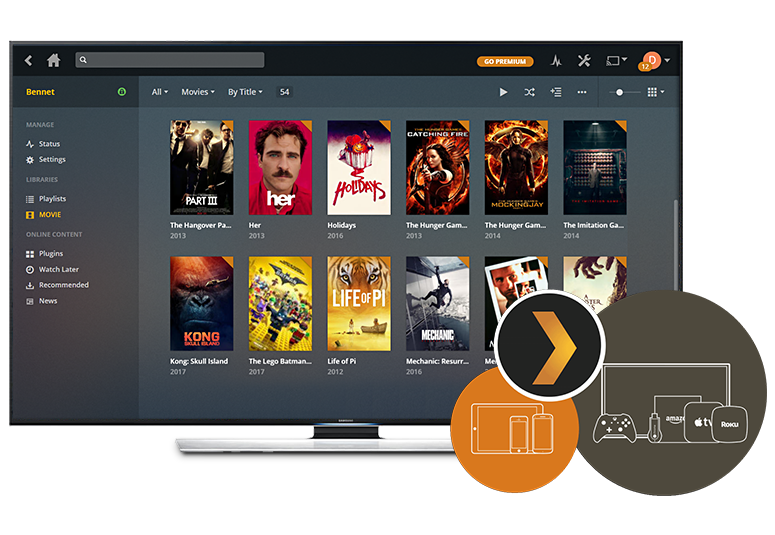The width and height of the screenshot is (775, 535).
Task: Open Playlists in the sidebar
Action: click(x=52, y=199)
